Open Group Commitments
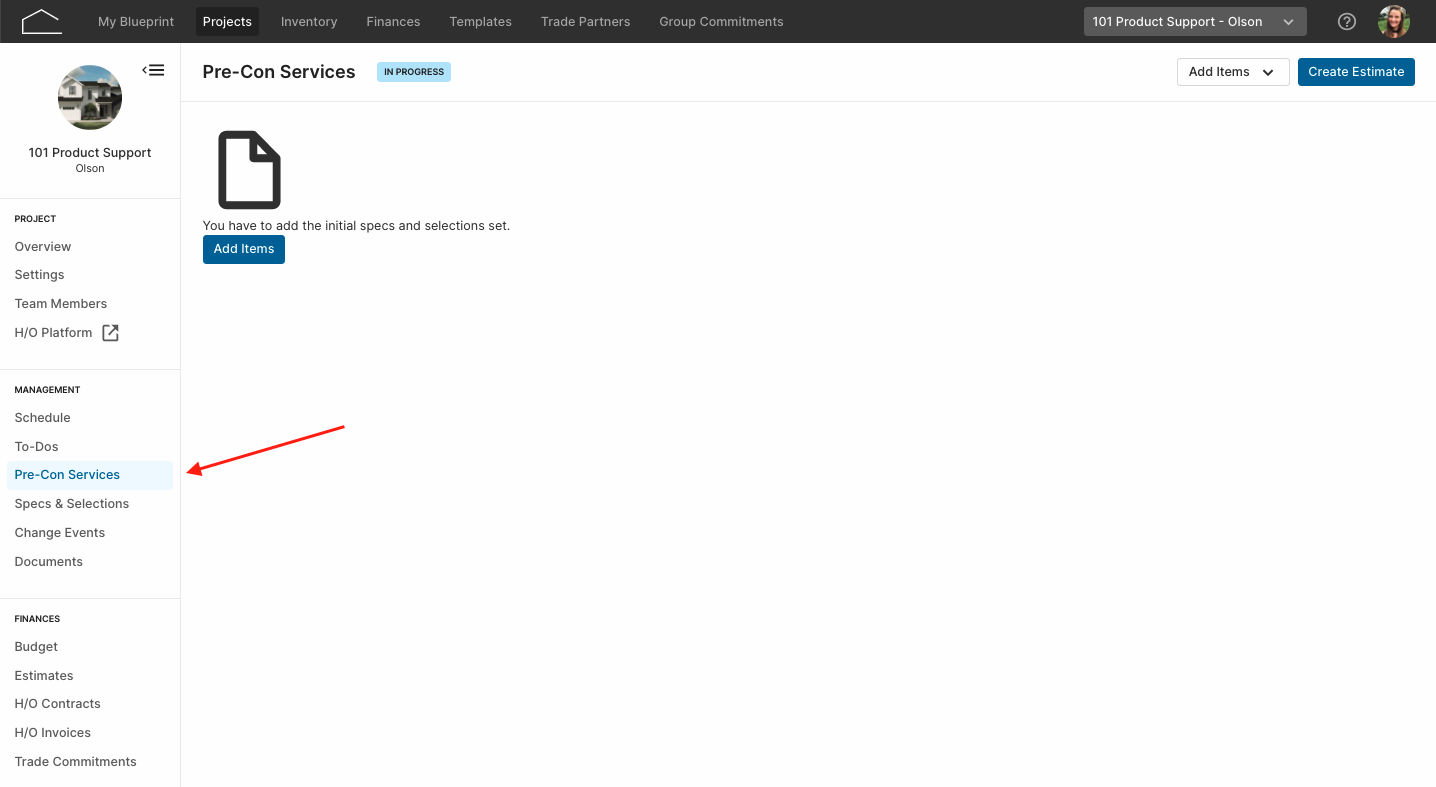1436x787 pixels. click(721, 21)
